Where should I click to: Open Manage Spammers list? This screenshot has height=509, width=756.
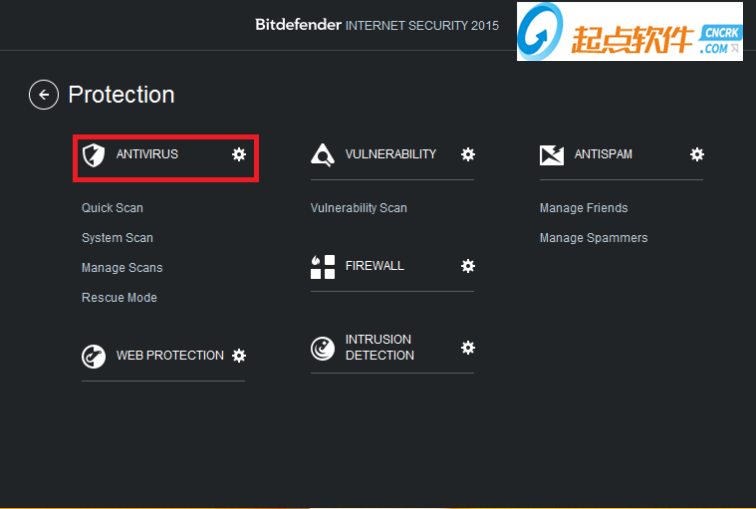point(594,238)
